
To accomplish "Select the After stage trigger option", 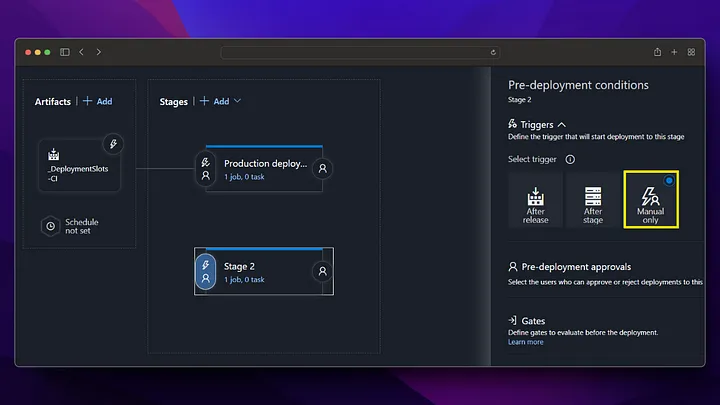I will 593,200.
